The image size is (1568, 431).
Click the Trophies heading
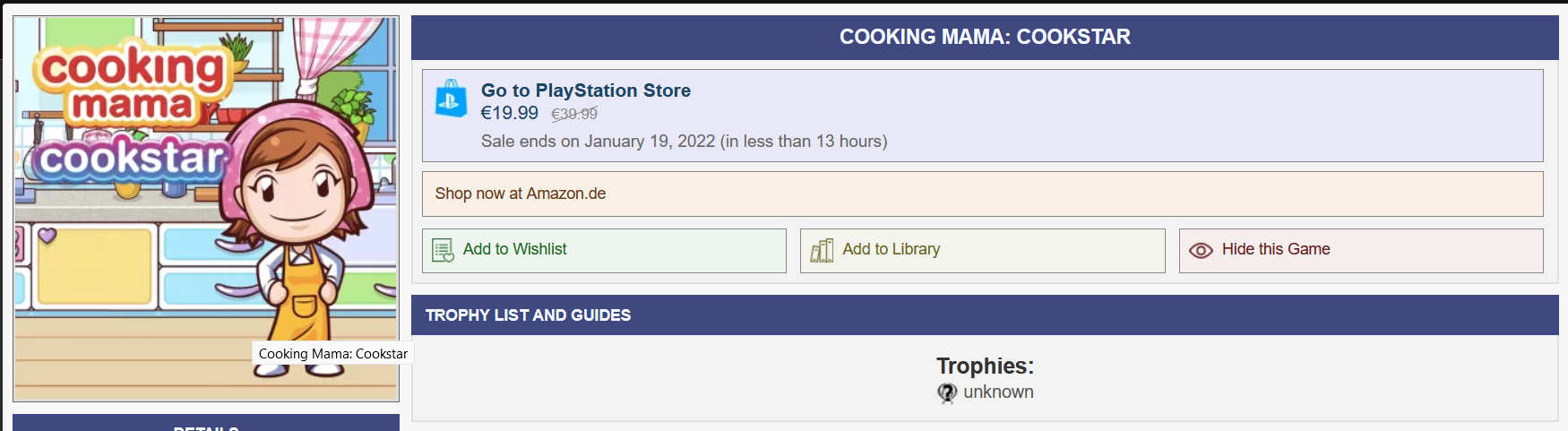coord(985,366)
